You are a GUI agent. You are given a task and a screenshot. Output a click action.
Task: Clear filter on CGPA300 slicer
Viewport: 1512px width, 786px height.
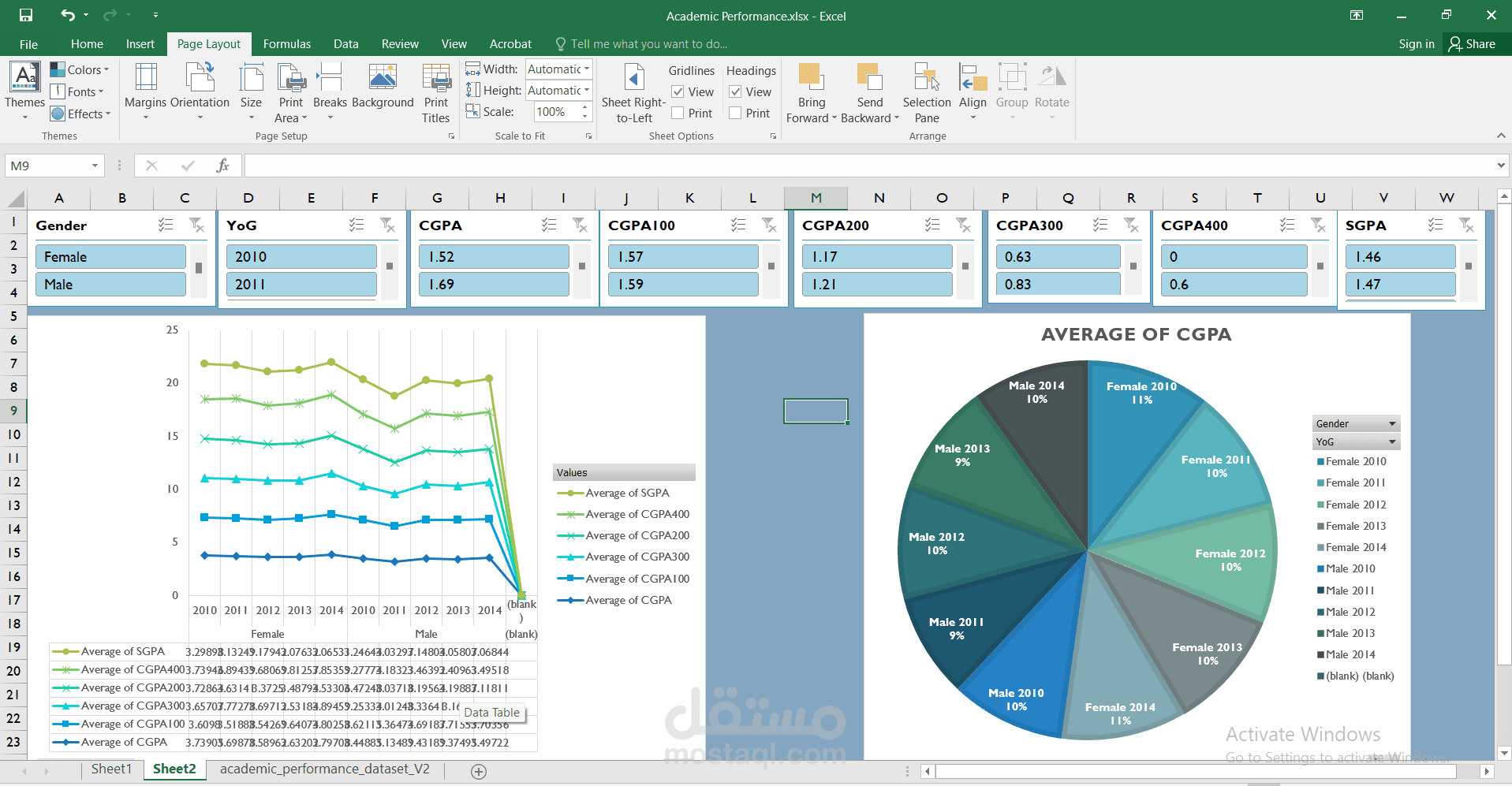pyautogui.click(x=1131, y=225)
